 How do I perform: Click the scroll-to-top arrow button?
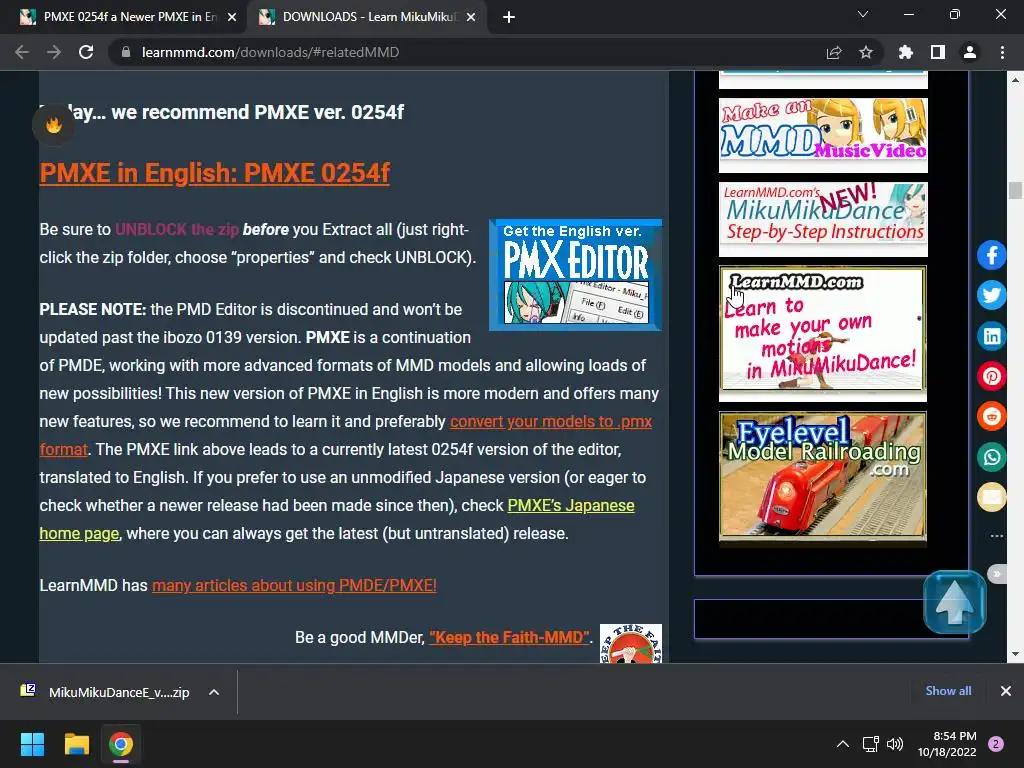tap(955, 602)
